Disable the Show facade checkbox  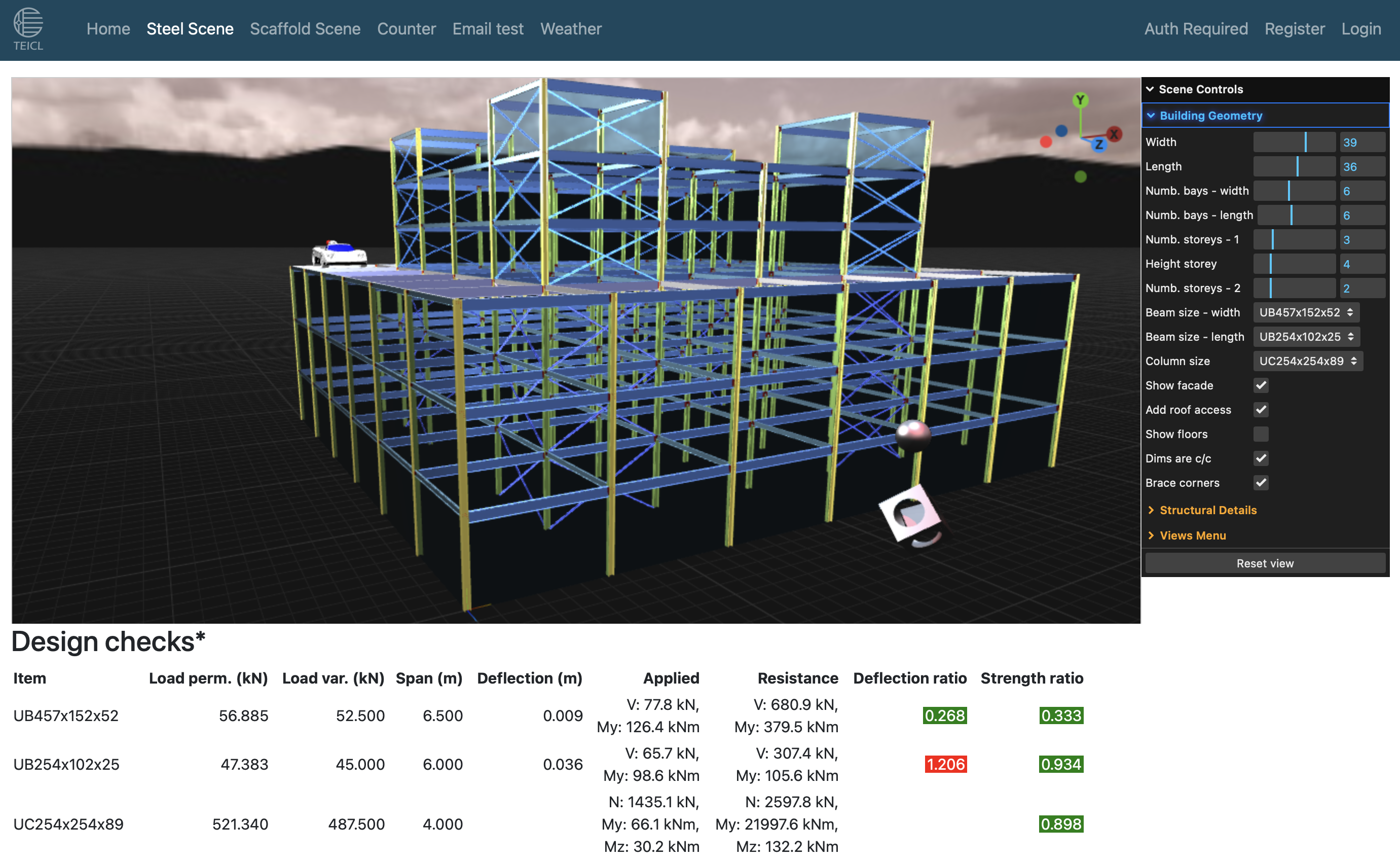pos(1261,385)
